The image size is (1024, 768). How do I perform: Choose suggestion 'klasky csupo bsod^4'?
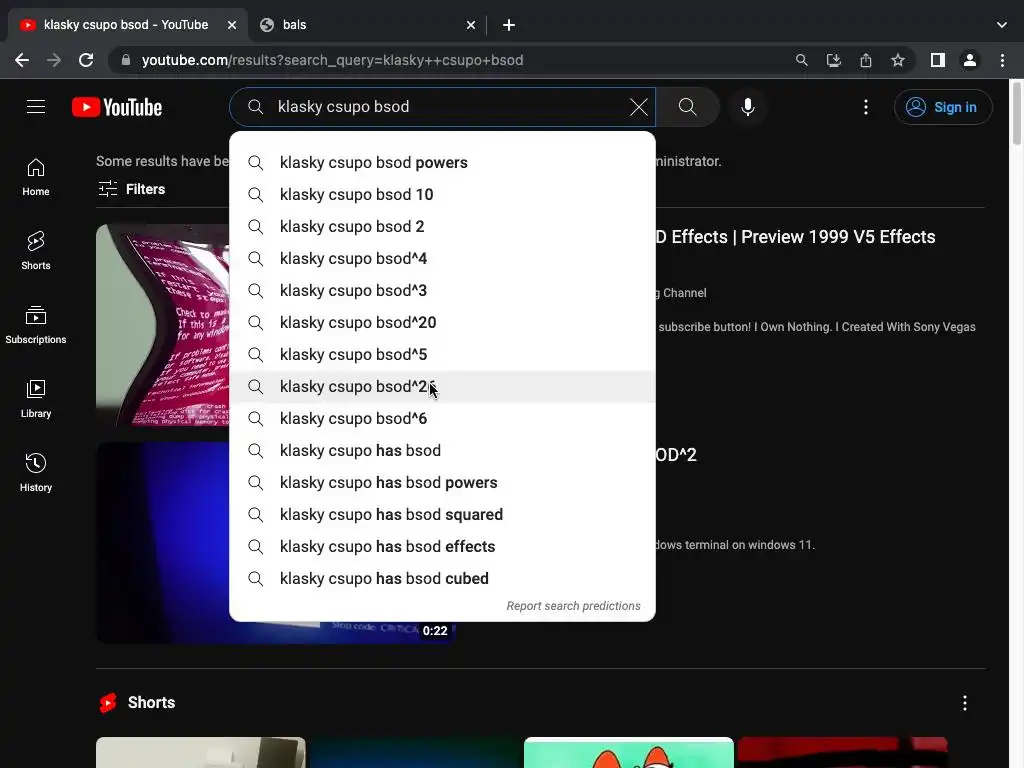click(442, 259)
